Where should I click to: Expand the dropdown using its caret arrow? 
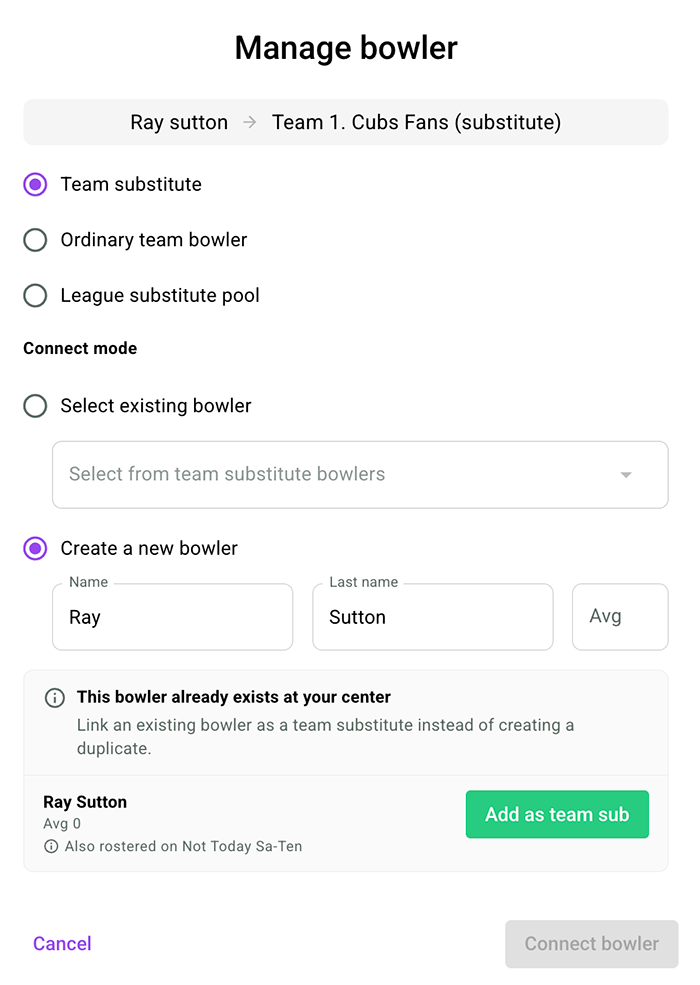pos(626,475)
